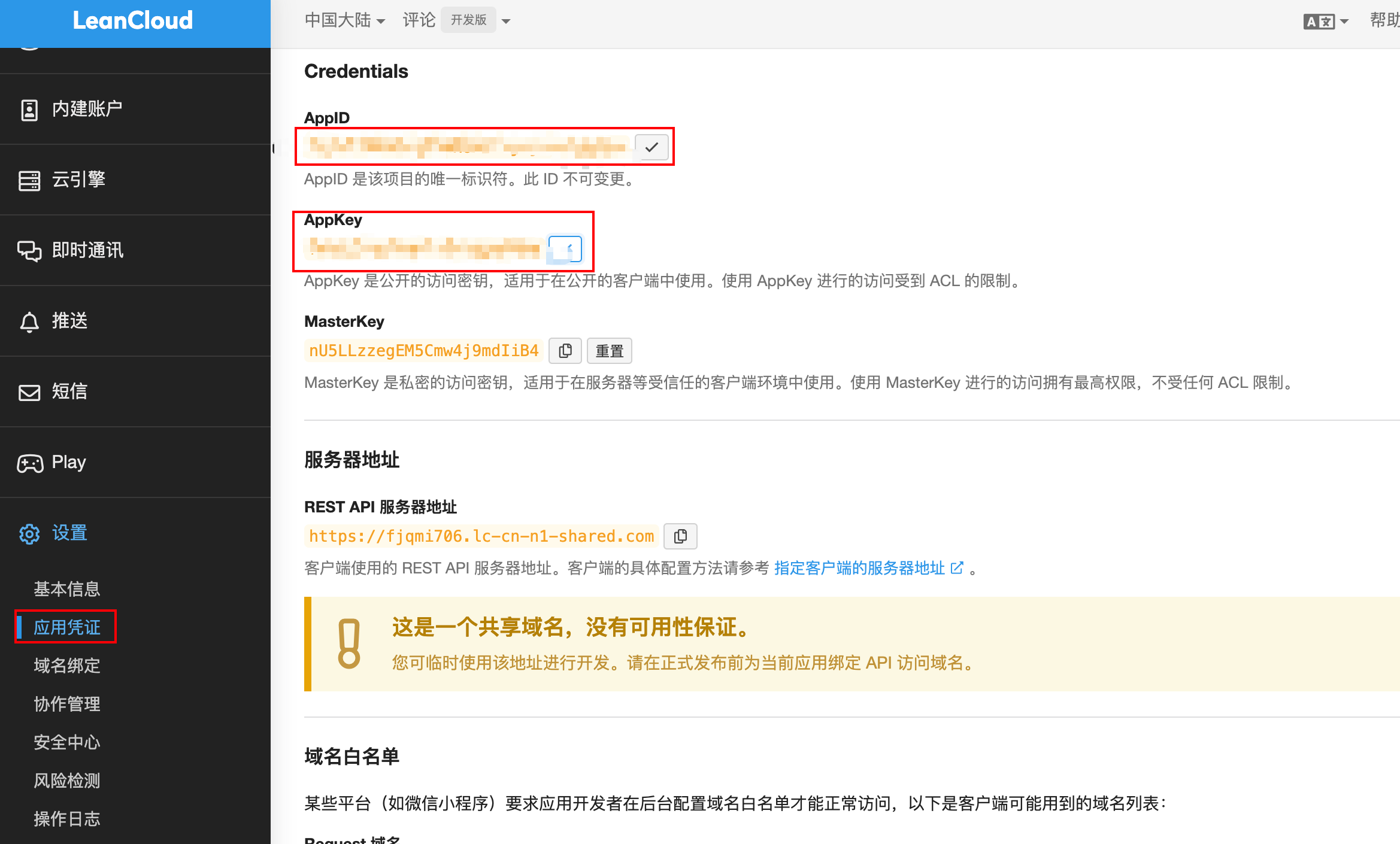Open 域名绑定 settings

coord(67,666)
